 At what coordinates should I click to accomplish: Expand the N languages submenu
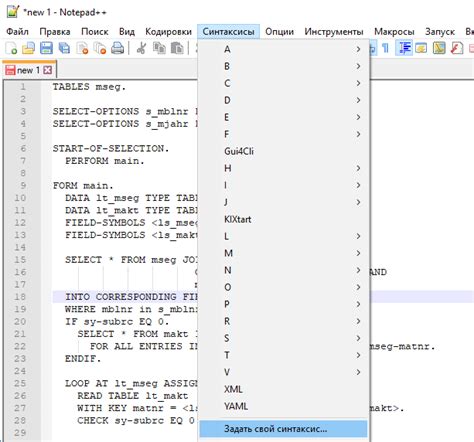tap(283, 270)
